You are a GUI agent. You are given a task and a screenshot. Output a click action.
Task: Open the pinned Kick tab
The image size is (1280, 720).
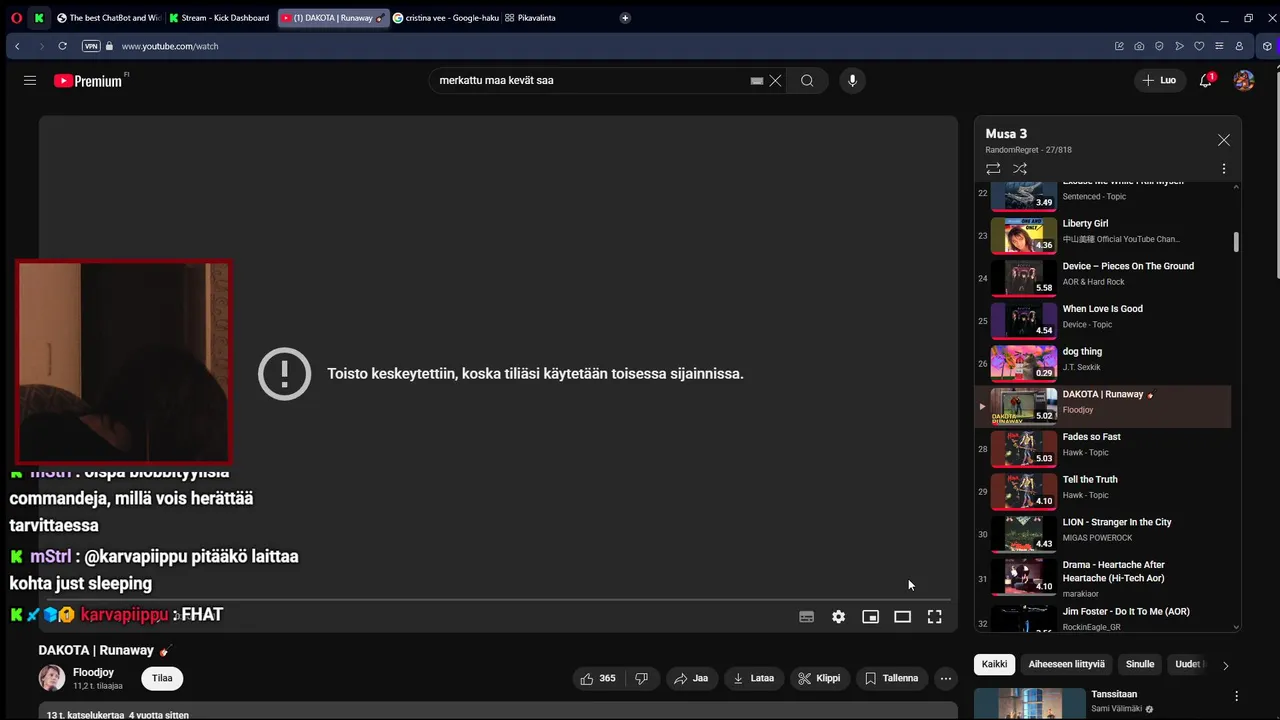click(39, 18)
